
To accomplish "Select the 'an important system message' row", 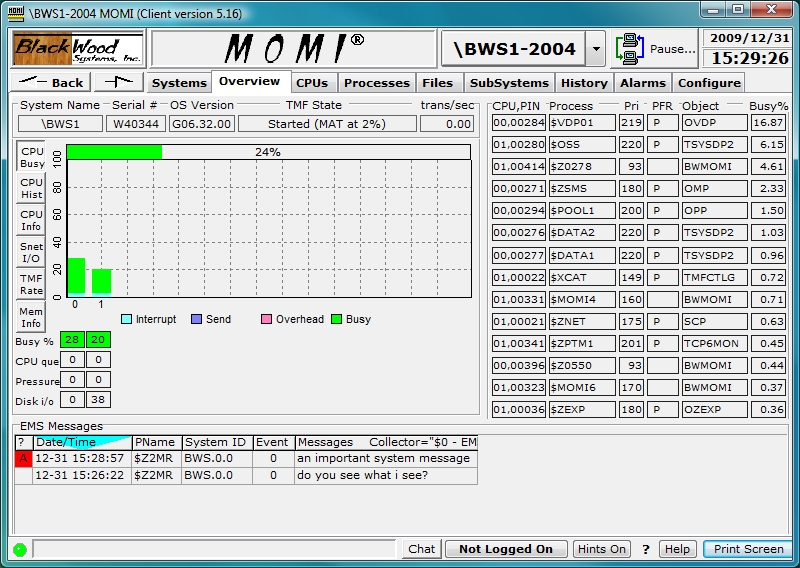I will click(246, 458).
